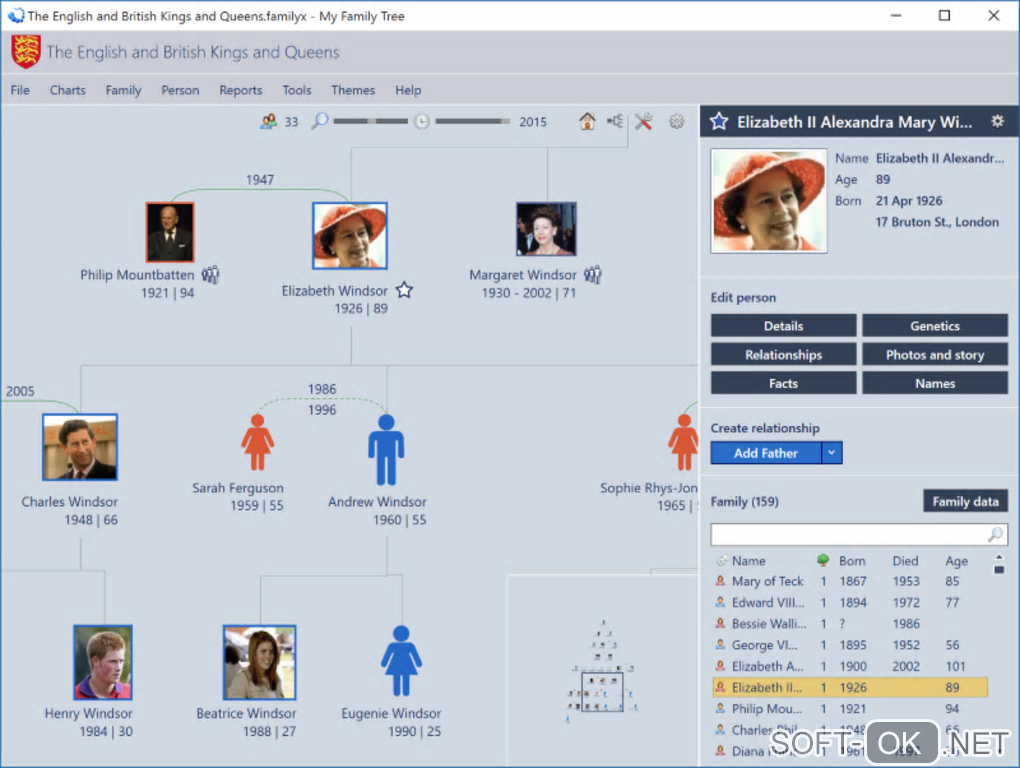Click the royal crest application logo

point(26,52)
